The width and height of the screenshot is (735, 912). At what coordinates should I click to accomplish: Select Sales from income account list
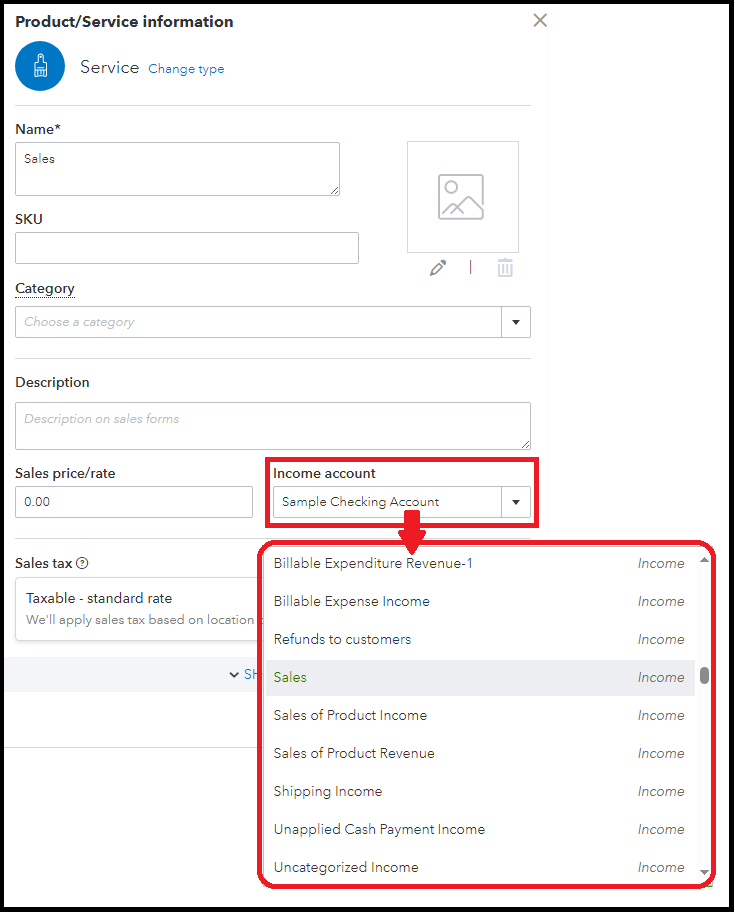point(290,677)
